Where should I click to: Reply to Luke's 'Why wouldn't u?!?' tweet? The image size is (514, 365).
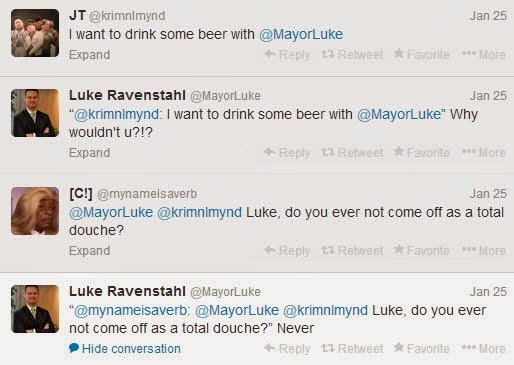pyautogui.click(x=287, y=153)
